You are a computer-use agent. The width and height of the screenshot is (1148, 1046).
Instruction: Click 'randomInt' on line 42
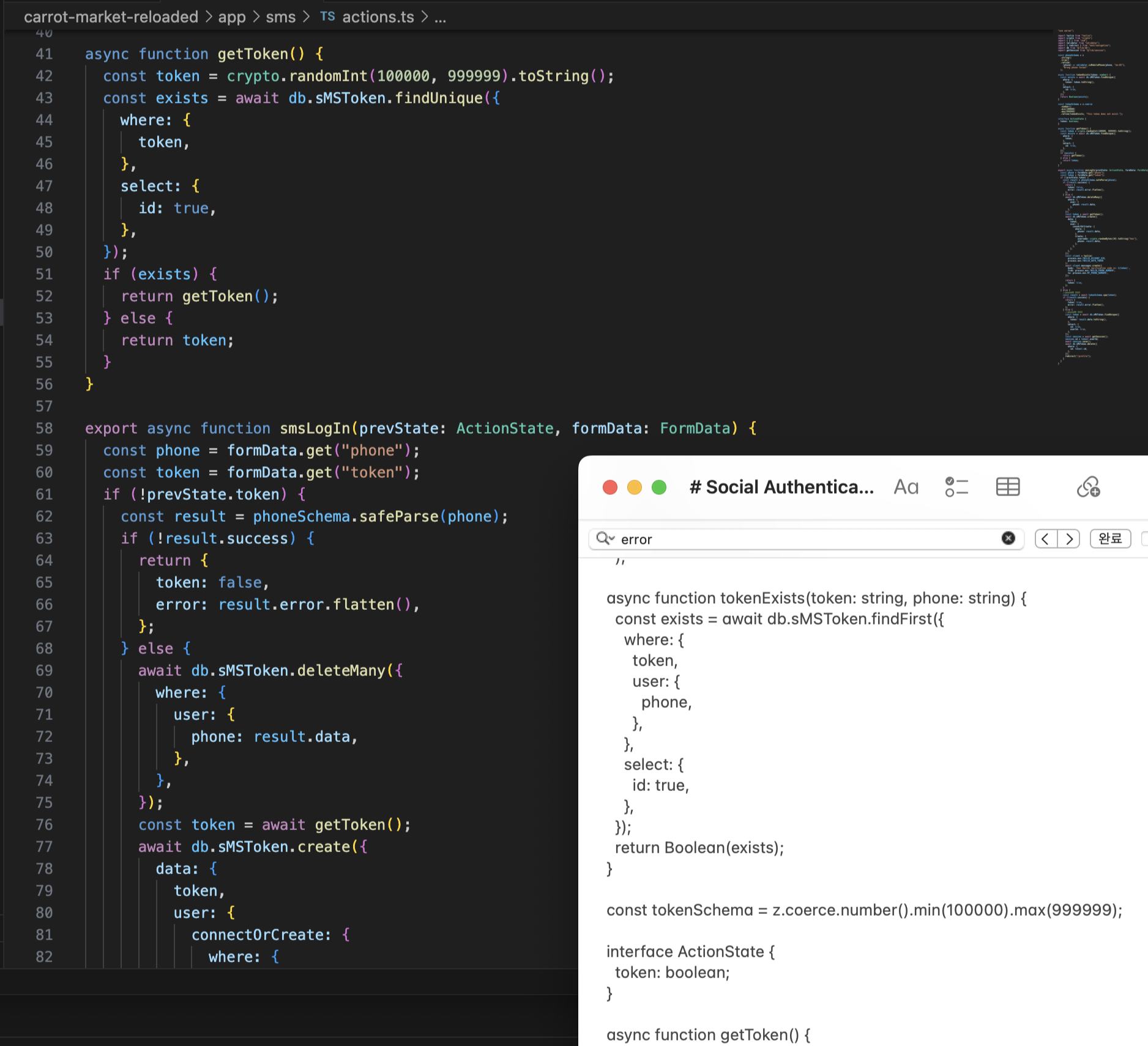(x=328, y=76)
